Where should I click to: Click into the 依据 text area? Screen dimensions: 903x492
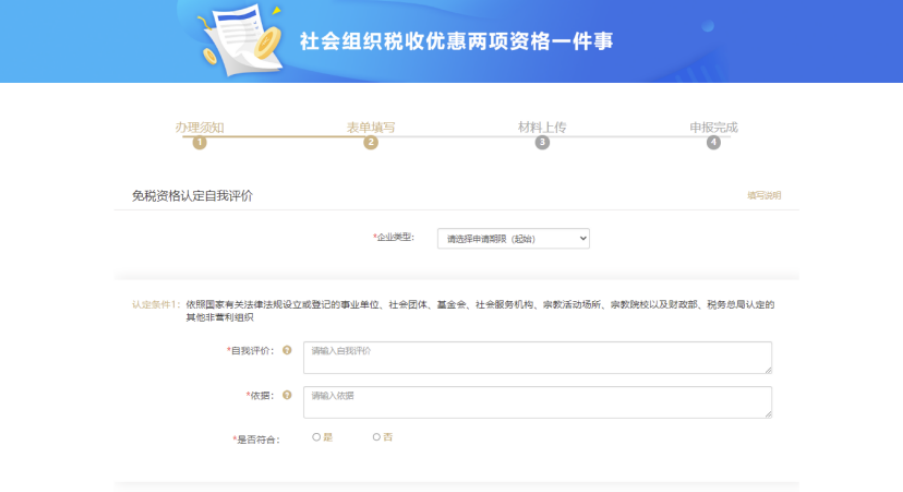tap(537, 402)
